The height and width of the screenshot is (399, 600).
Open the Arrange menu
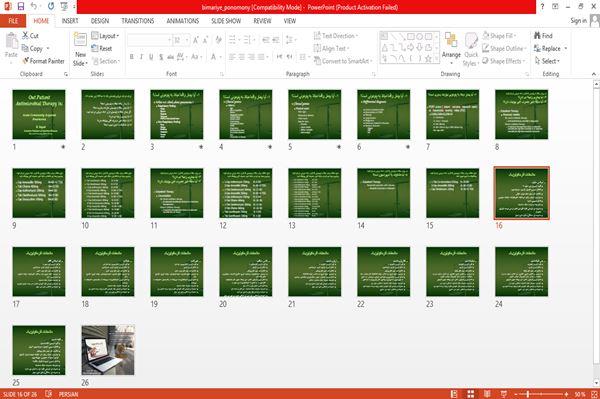click(451, 49)
